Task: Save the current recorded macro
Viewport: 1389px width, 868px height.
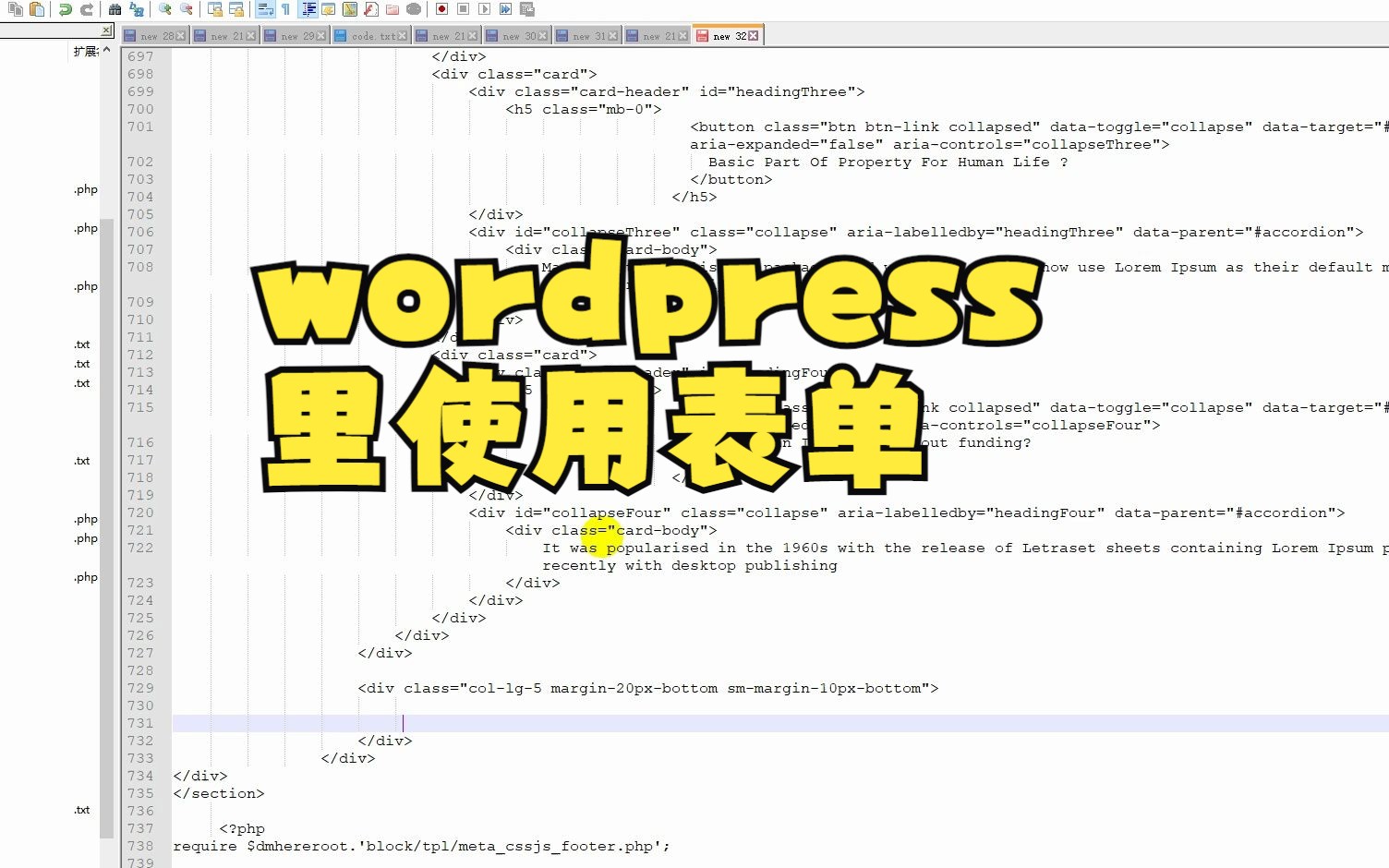Action: pyautogui.click(x=527, y=9)
